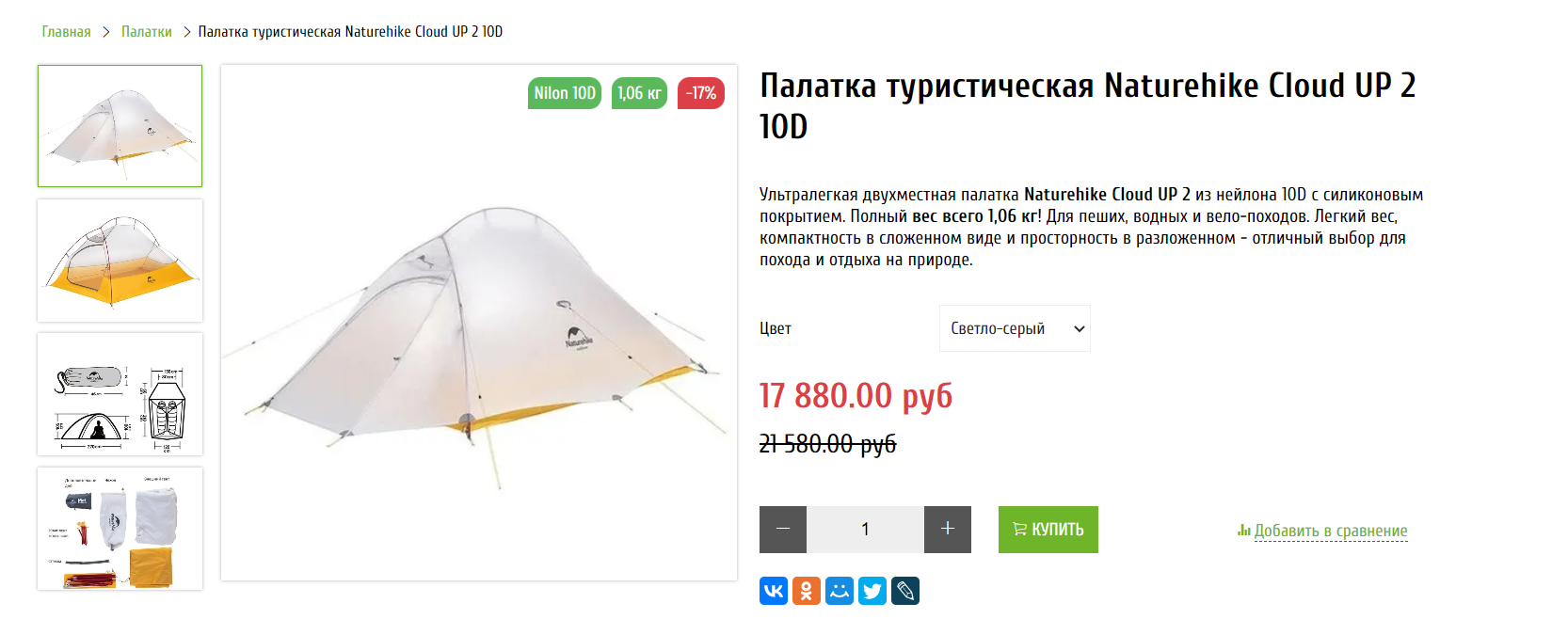Select first tent thumbnail with grey fly

[120, 126]
